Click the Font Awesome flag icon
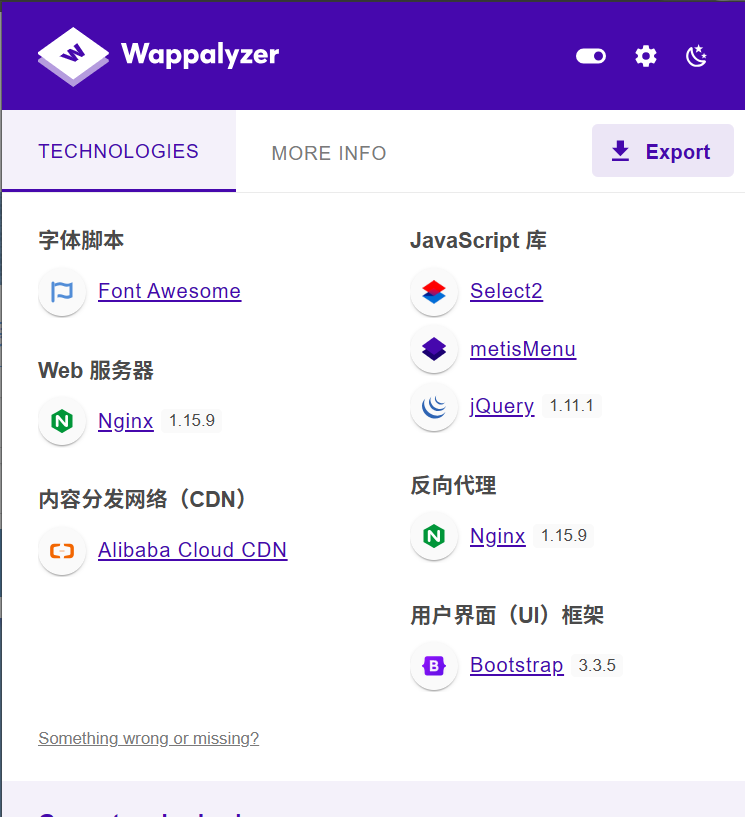Viewport: 745px width, 817px height. [x=62, y=291]
